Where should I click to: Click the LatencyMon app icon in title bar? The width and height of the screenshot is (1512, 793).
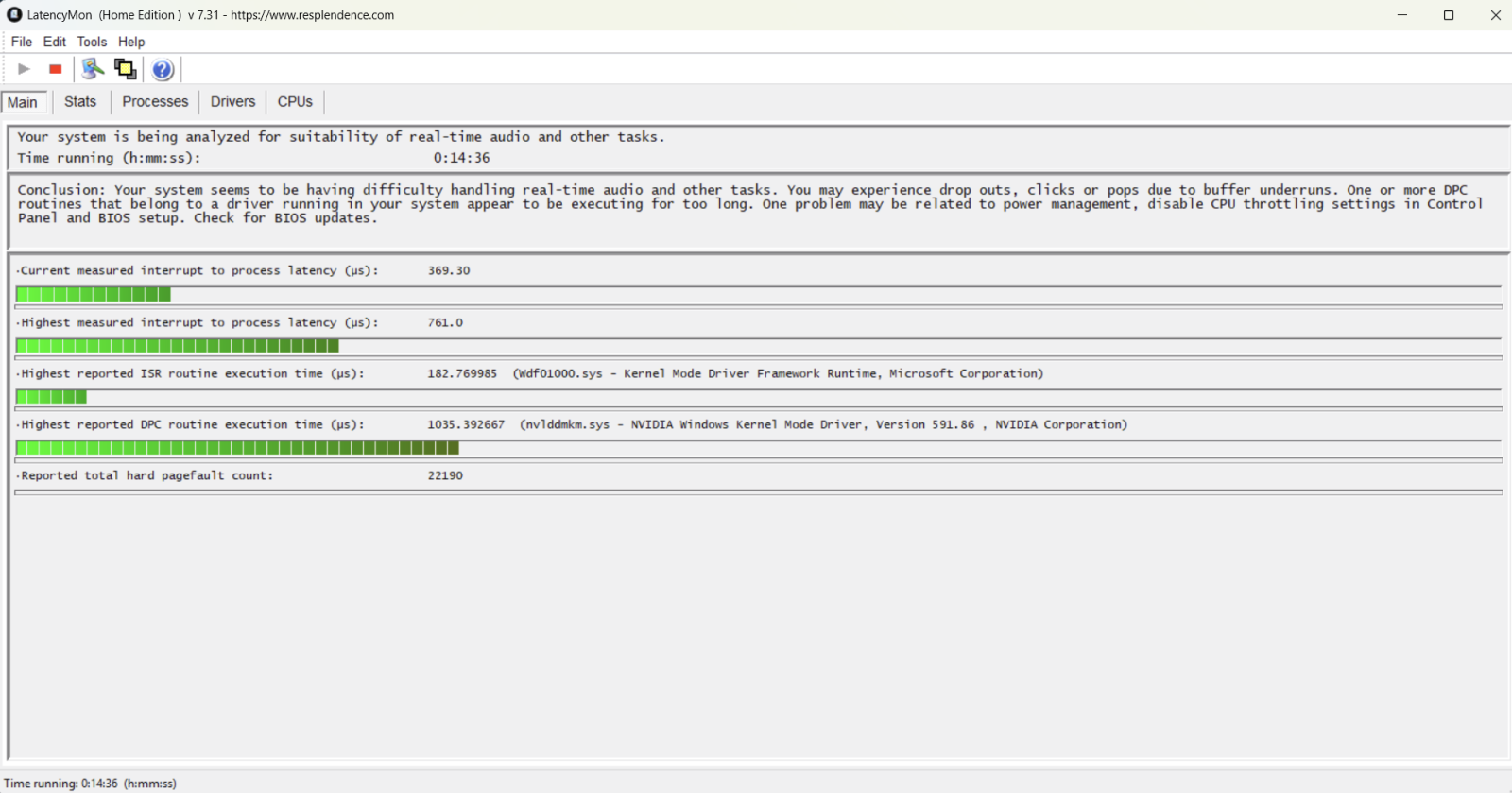(14, 15)
